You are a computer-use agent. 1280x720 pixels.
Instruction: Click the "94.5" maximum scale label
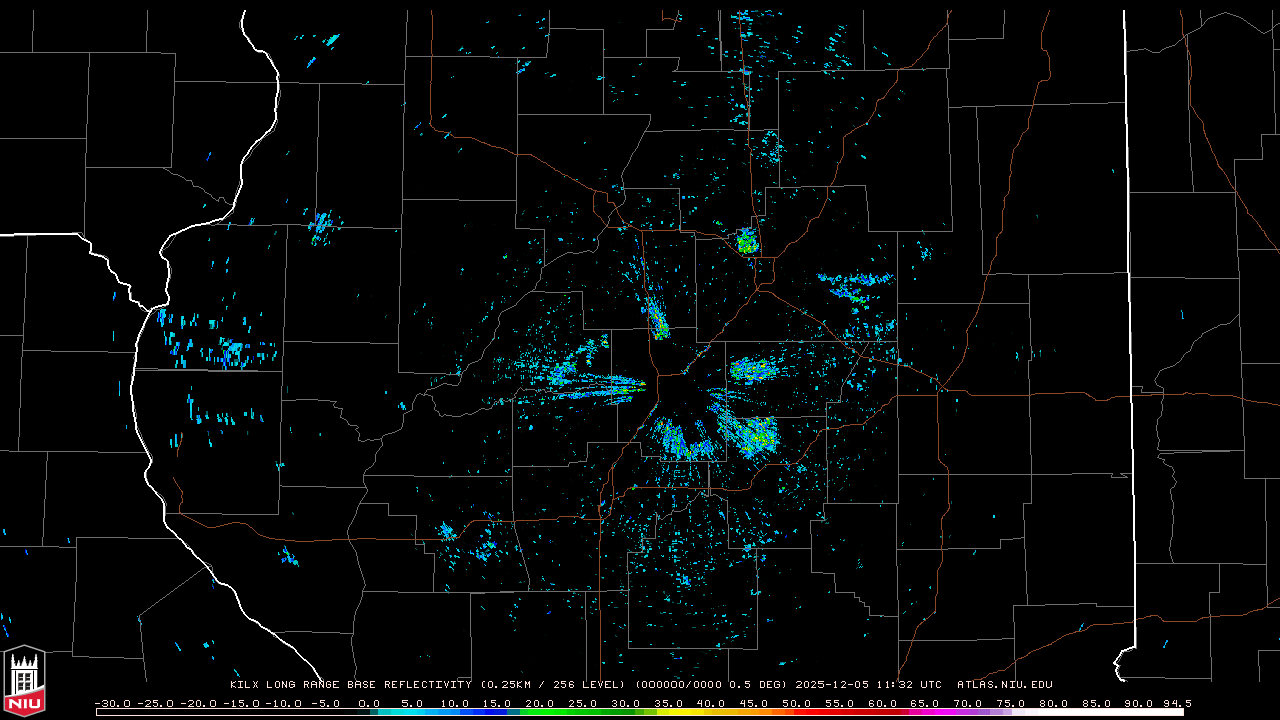(1177, 703)
